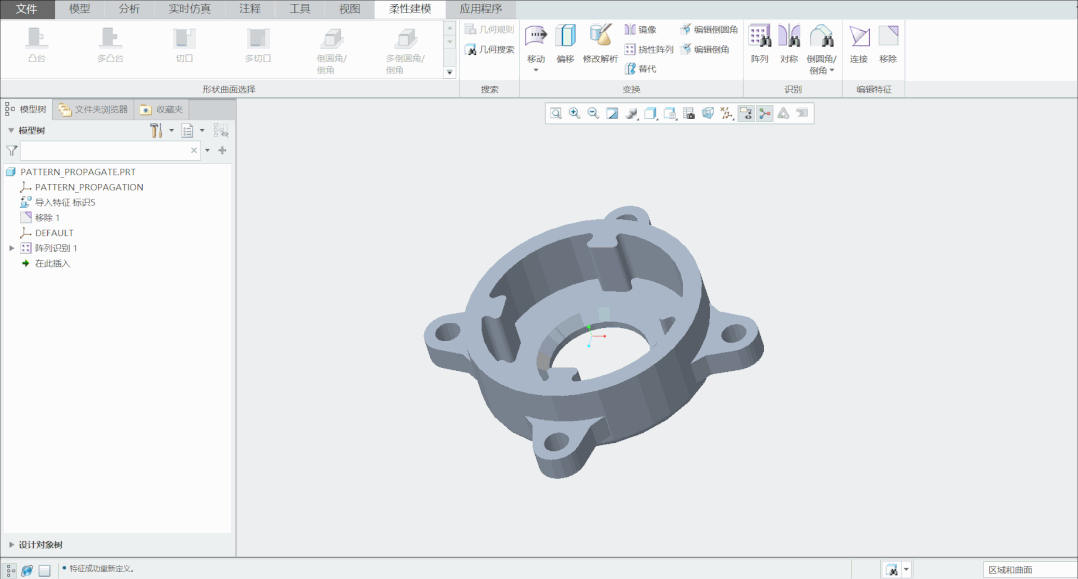
Task: Clear the model tree search field
Action: coord(194,151)
